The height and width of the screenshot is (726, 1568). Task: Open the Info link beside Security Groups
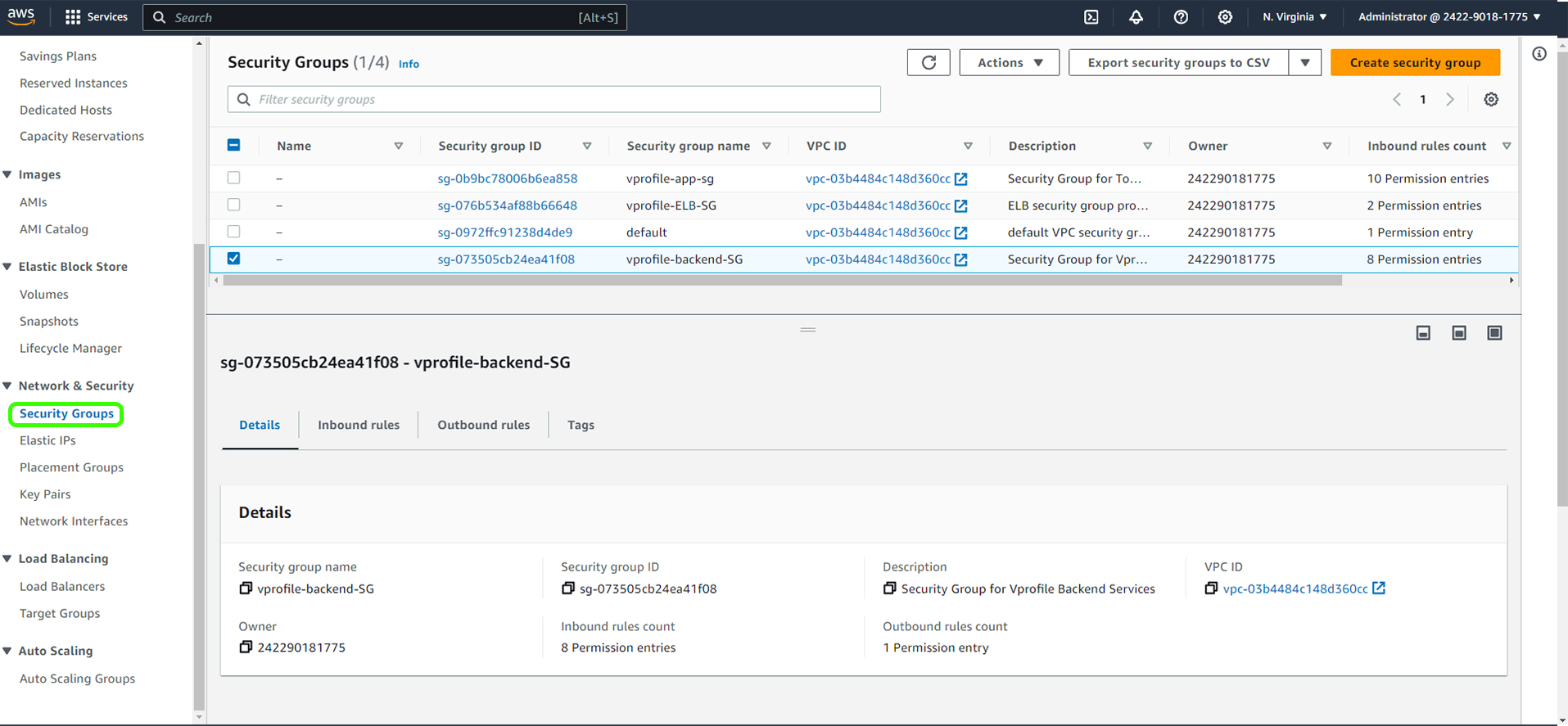click(x=409, y=64)
